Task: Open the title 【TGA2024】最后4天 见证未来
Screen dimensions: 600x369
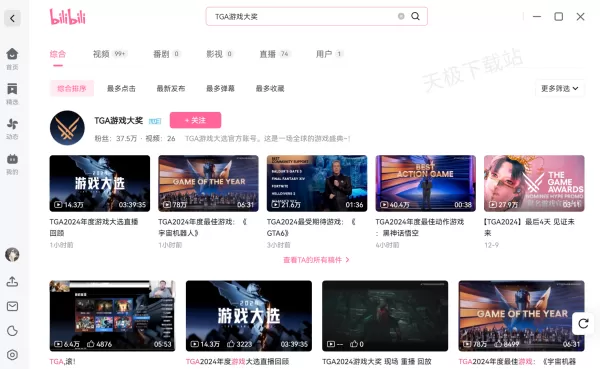Action: [530, 227]
